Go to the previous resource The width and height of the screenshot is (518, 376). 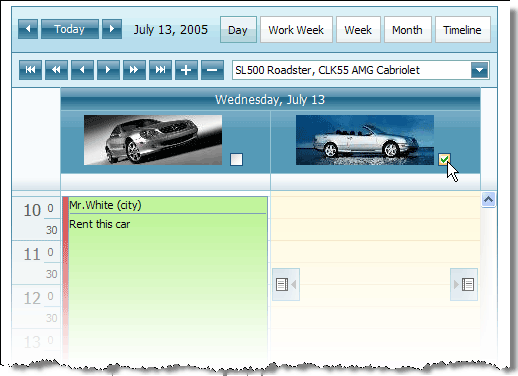point(82,70)
